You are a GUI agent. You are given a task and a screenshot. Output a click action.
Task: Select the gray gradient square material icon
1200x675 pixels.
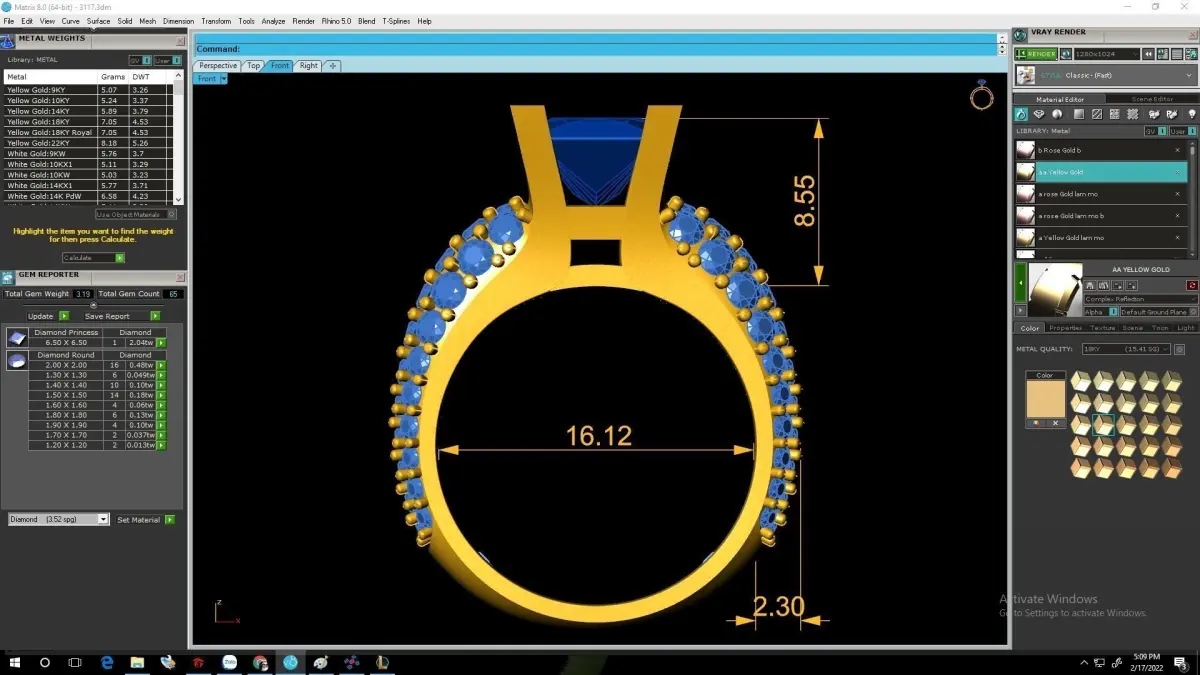[1079, 115]
